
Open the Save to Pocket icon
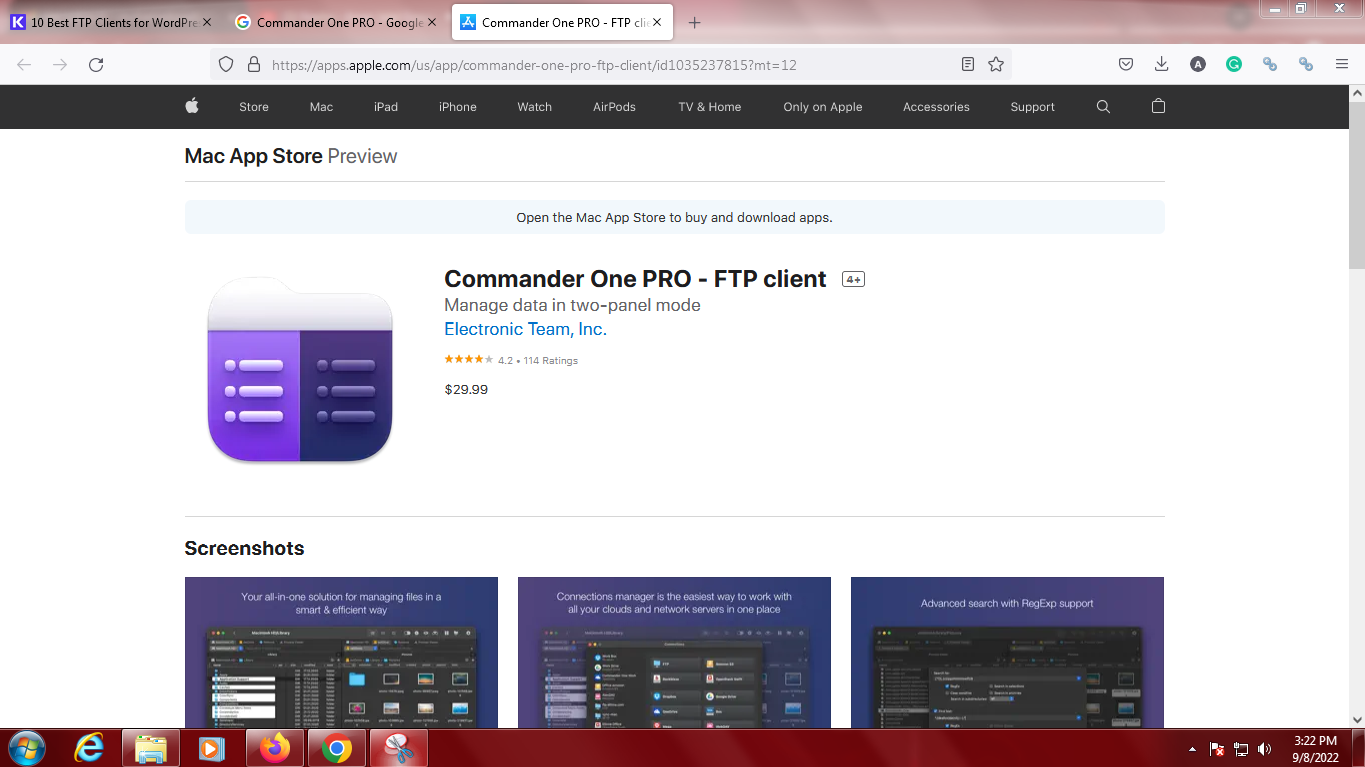click(x=1126, y=64)
